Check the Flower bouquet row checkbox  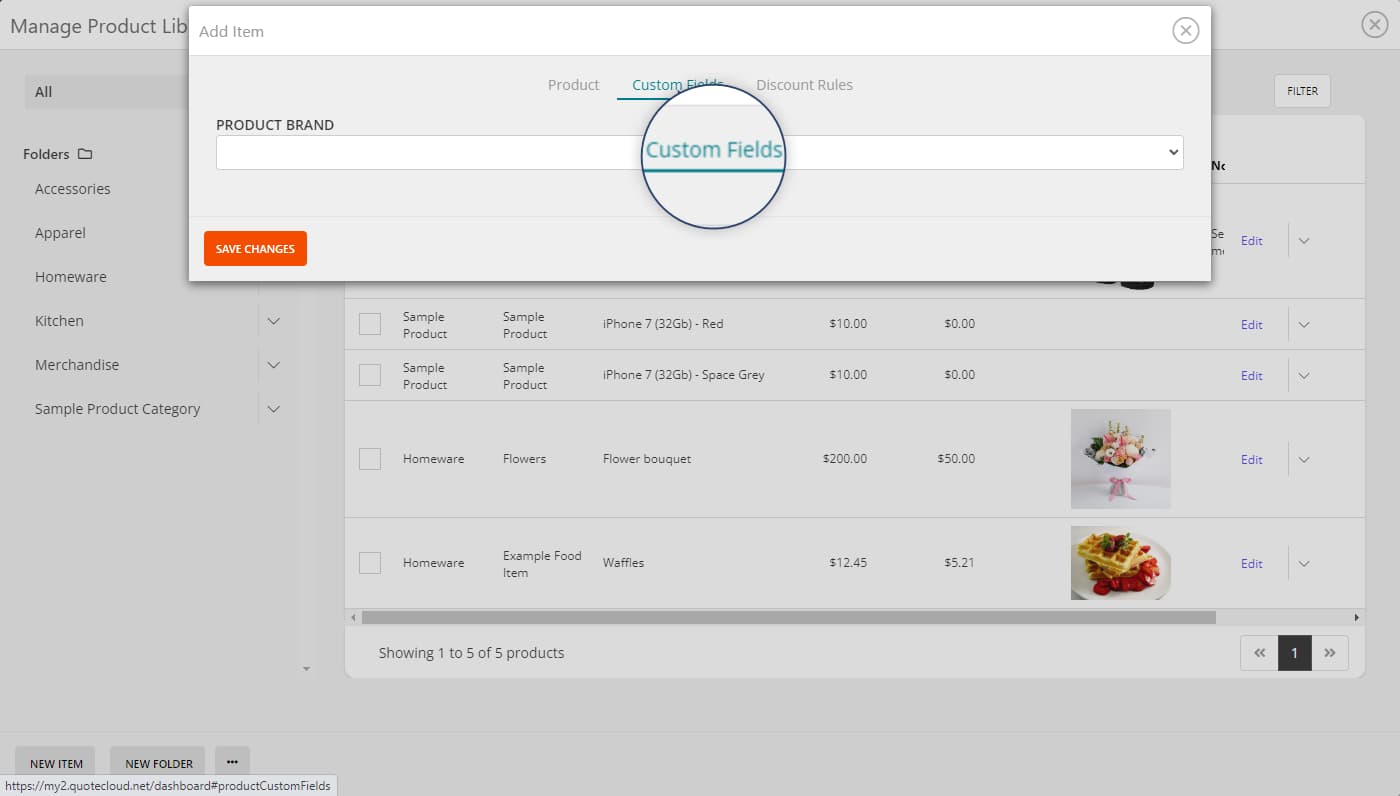370,458
